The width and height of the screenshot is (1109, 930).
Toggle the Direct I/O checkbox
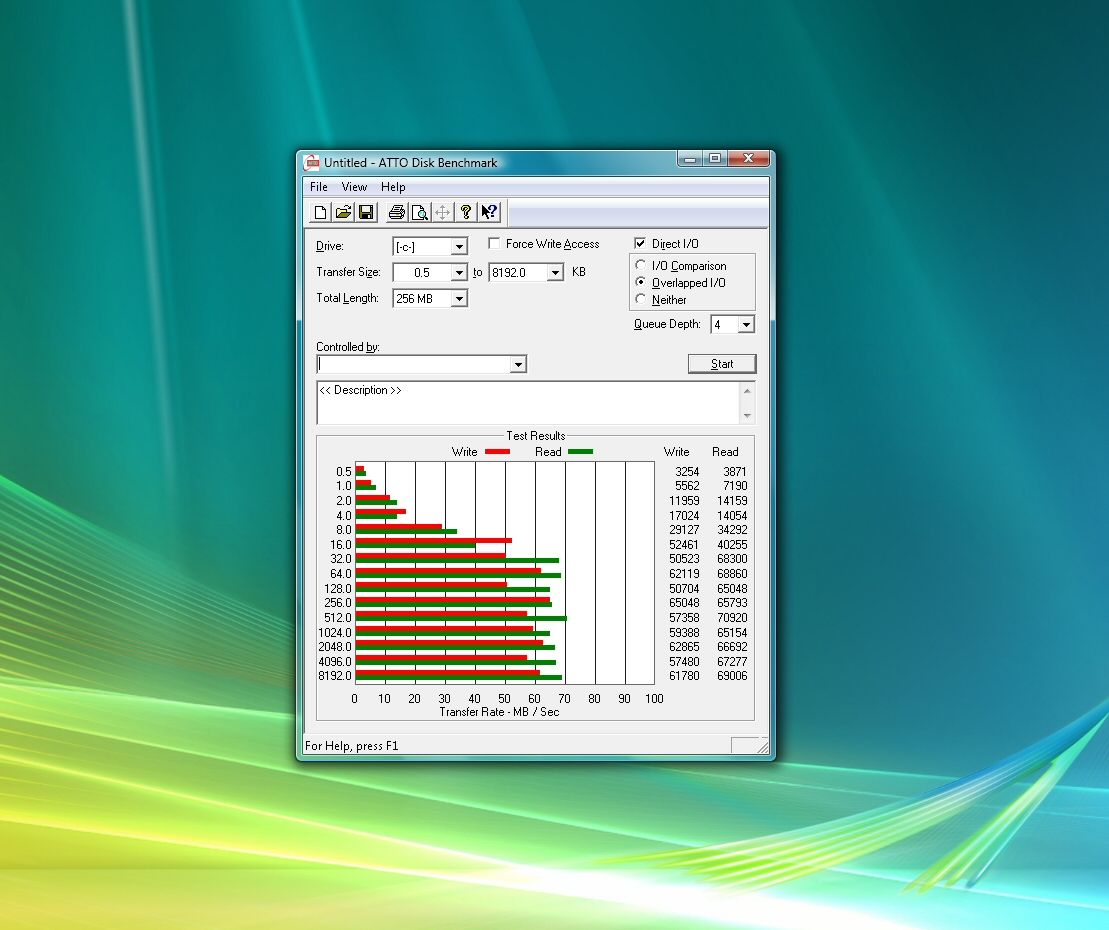[x=640, y=243]
